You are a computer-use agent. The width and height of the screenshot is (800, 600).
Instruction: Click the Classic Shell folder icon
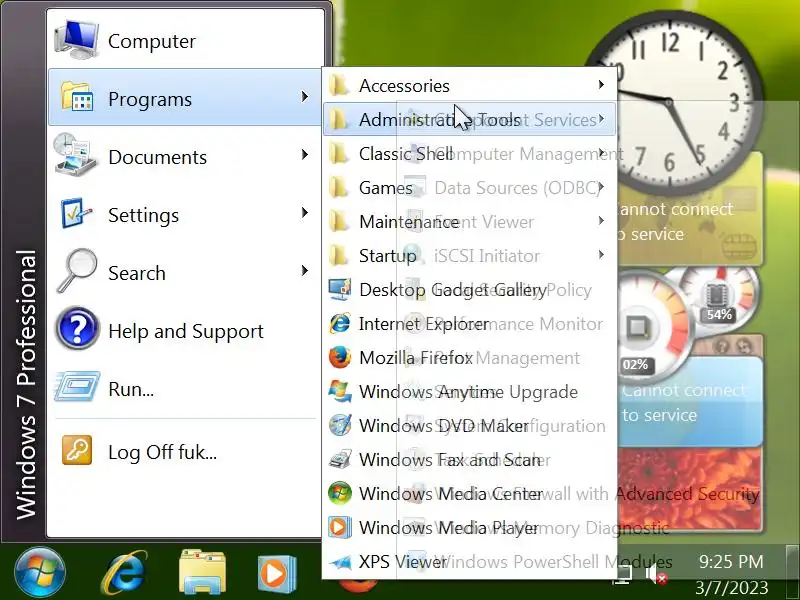pyautogui.click(x=339, y=154)
